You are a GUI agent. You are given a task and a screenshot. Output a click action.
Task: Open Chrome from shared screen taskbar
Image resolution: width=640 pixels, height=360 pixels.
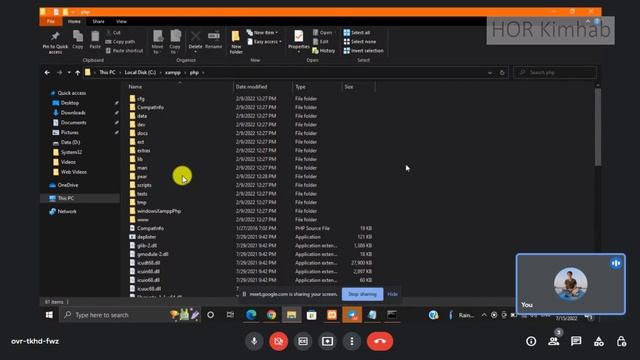point(271,315)
